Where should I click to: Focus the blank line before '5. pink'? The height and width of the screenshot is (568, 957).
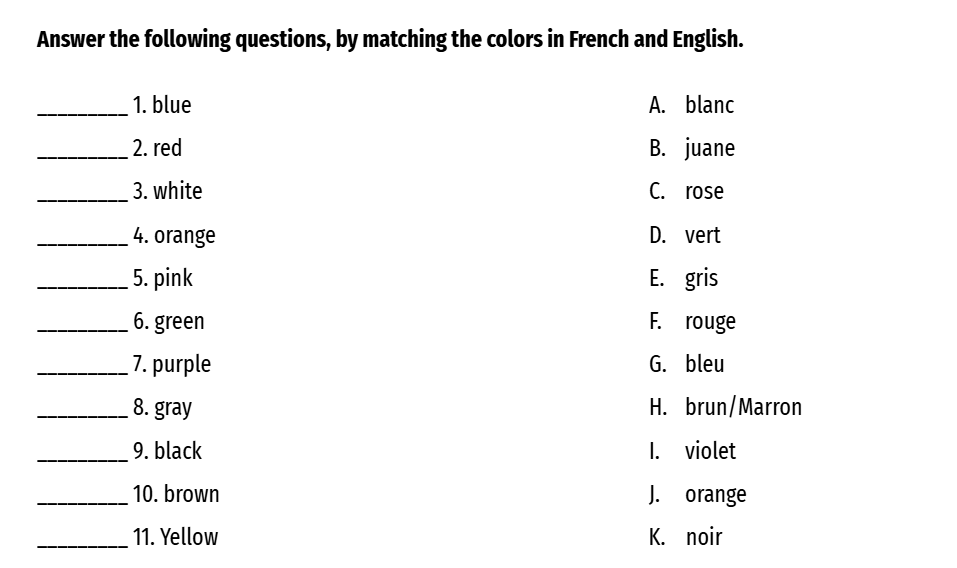pos(82,281)
